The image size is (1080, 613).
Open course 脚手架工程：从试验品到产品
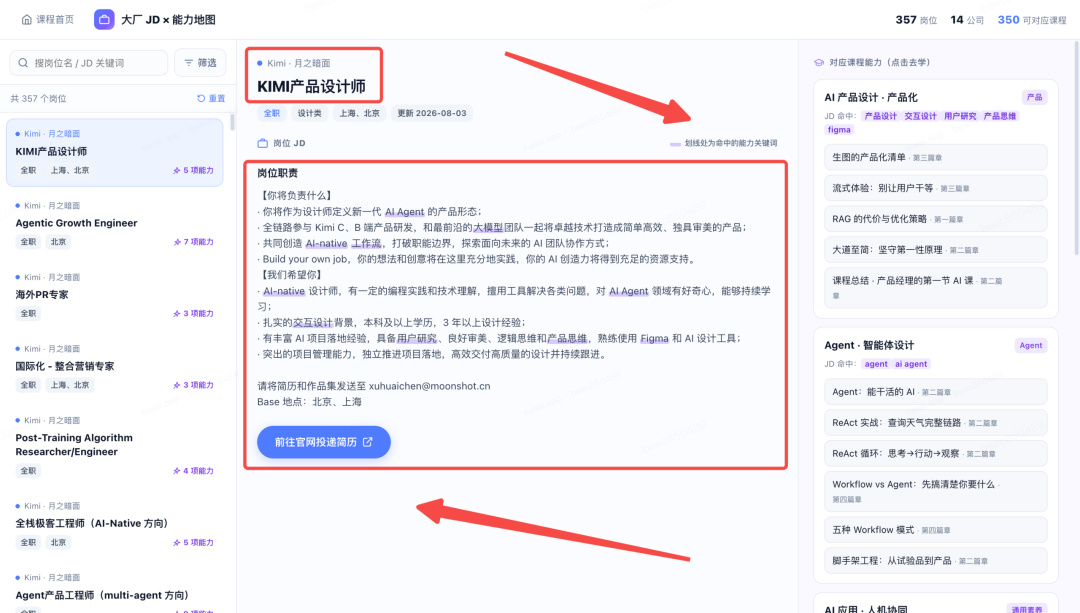click(x=935, y=561)
